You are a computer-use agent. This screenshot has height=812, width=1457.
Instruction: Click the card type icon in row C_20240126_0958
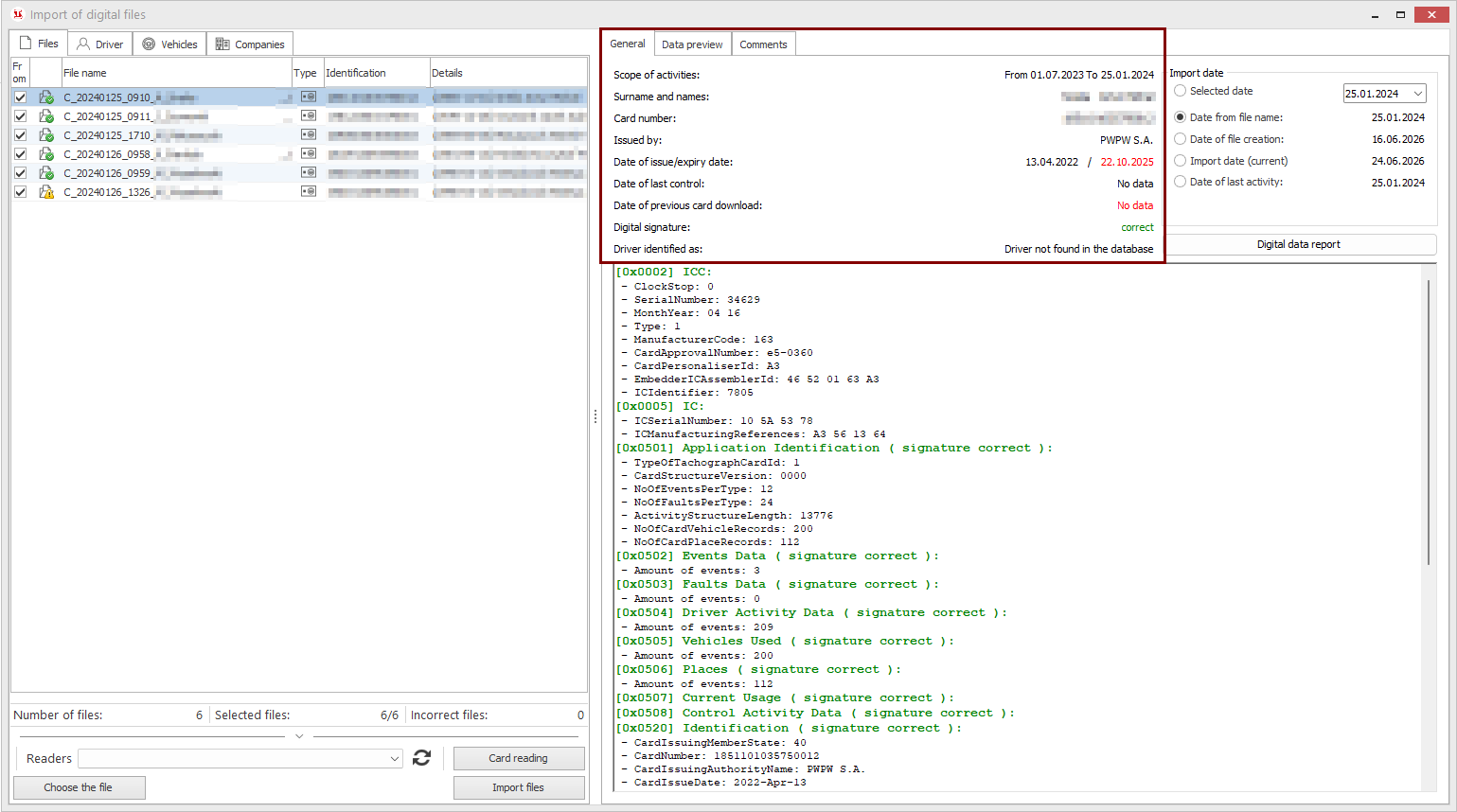click(x=308, y=153)
